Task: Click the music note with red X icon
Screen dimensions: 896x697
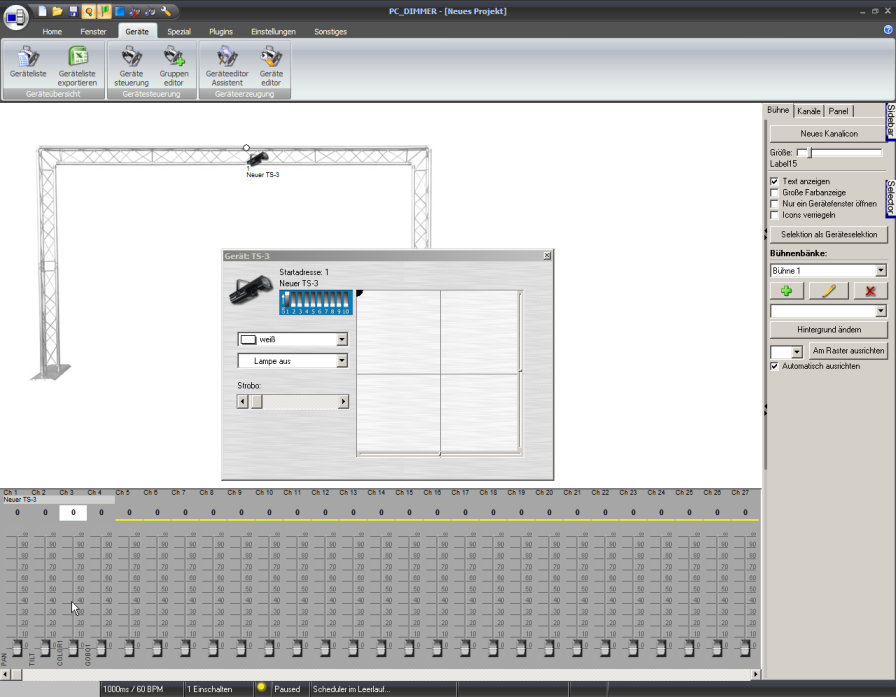Action: pyautogui.click(x=135, y=11)
